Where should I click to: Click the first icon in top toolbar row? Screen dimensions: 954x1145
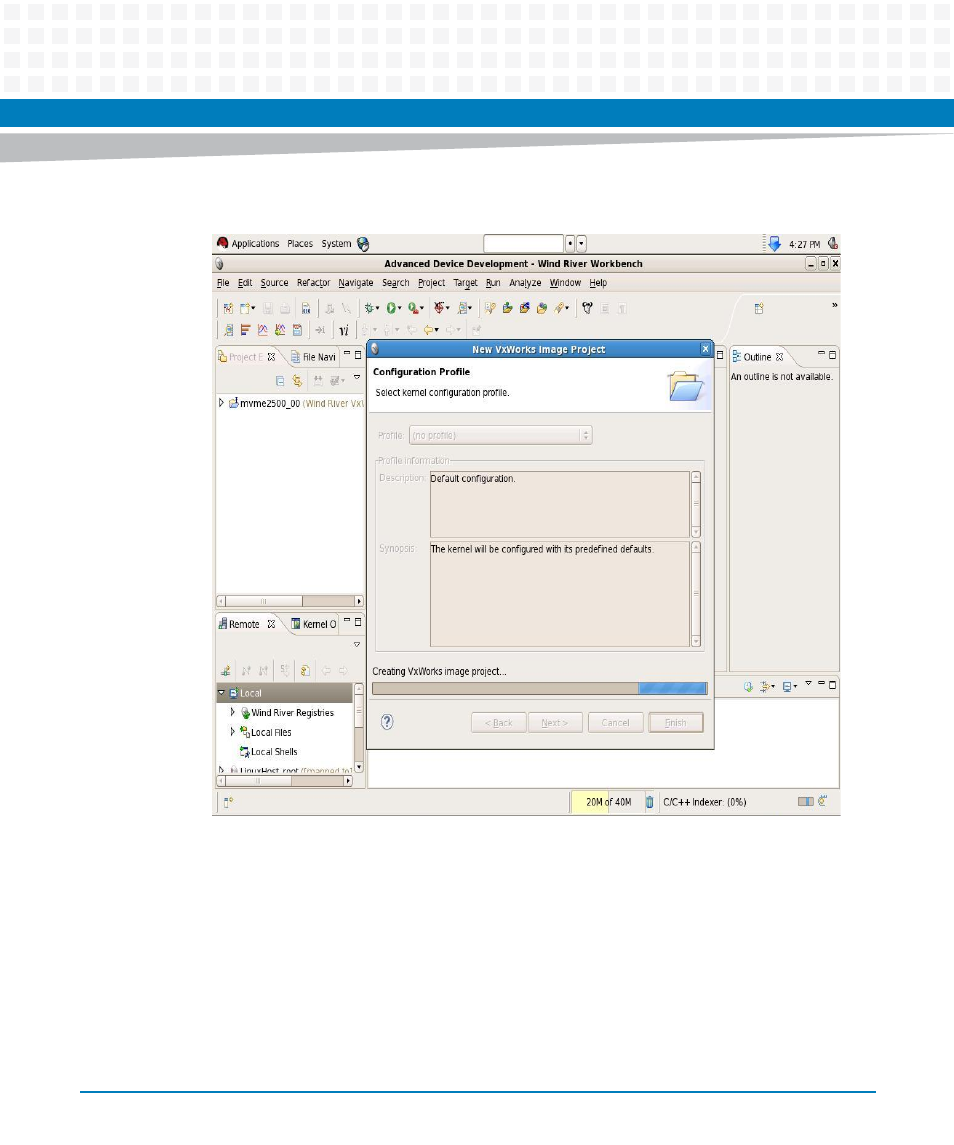[229, 308]
